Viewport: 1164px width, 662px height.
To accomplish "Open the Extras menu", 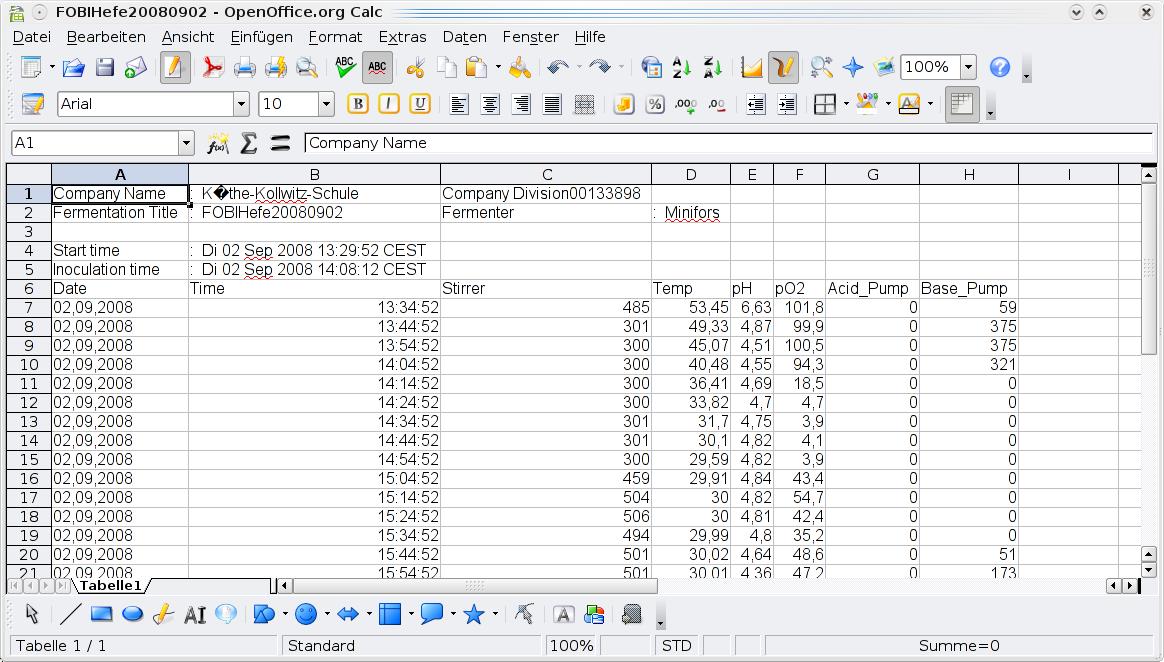I will click(x=402, y=37).
